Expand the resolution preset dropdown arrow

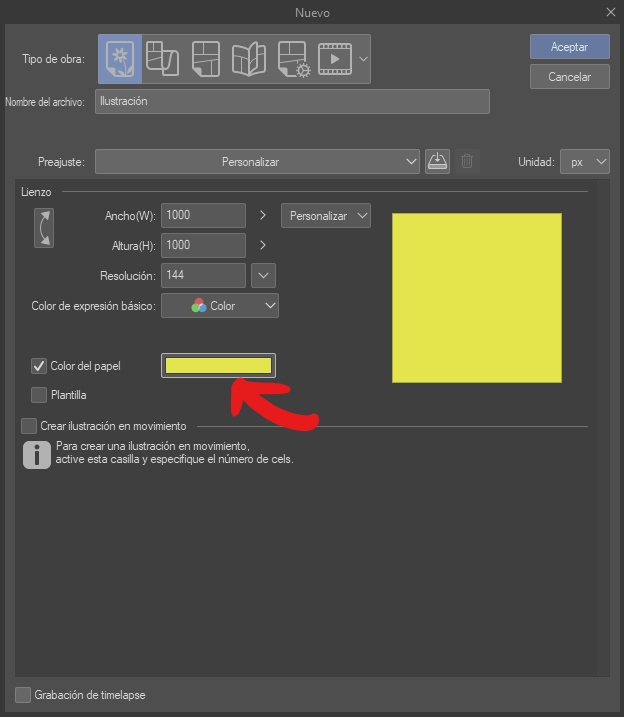coord(263,275)
